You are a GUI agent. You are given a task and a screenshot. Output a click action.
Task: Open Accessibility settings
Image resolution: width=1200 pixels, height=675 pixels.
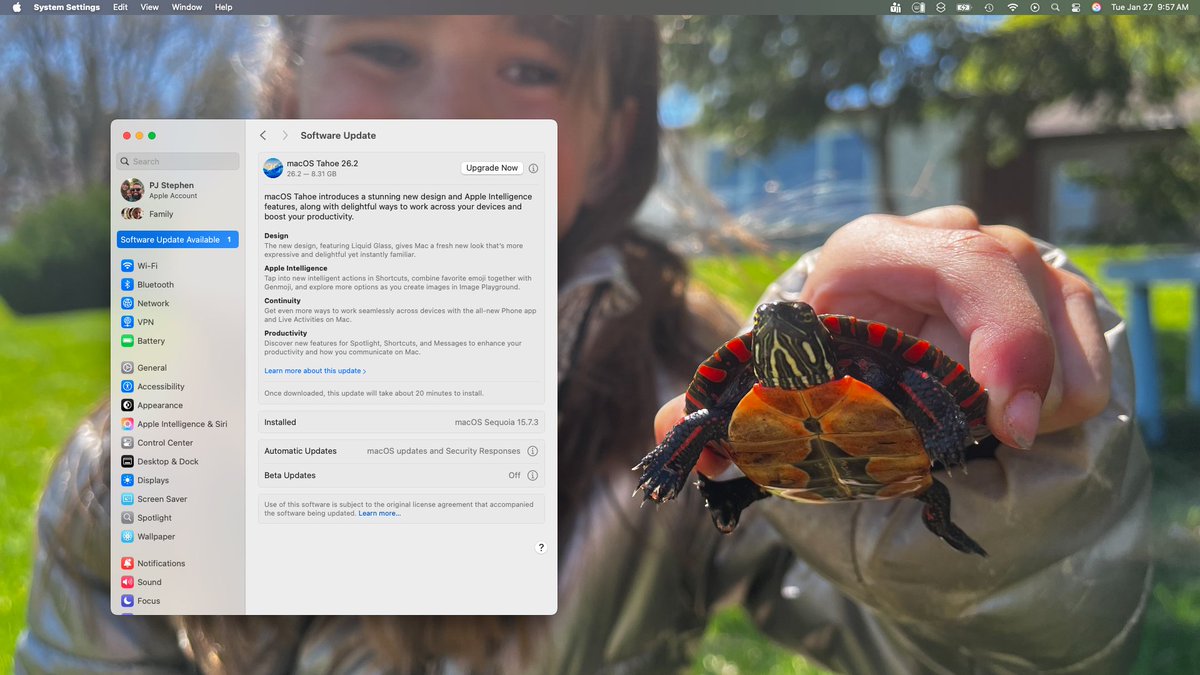(x=178, y=387)
